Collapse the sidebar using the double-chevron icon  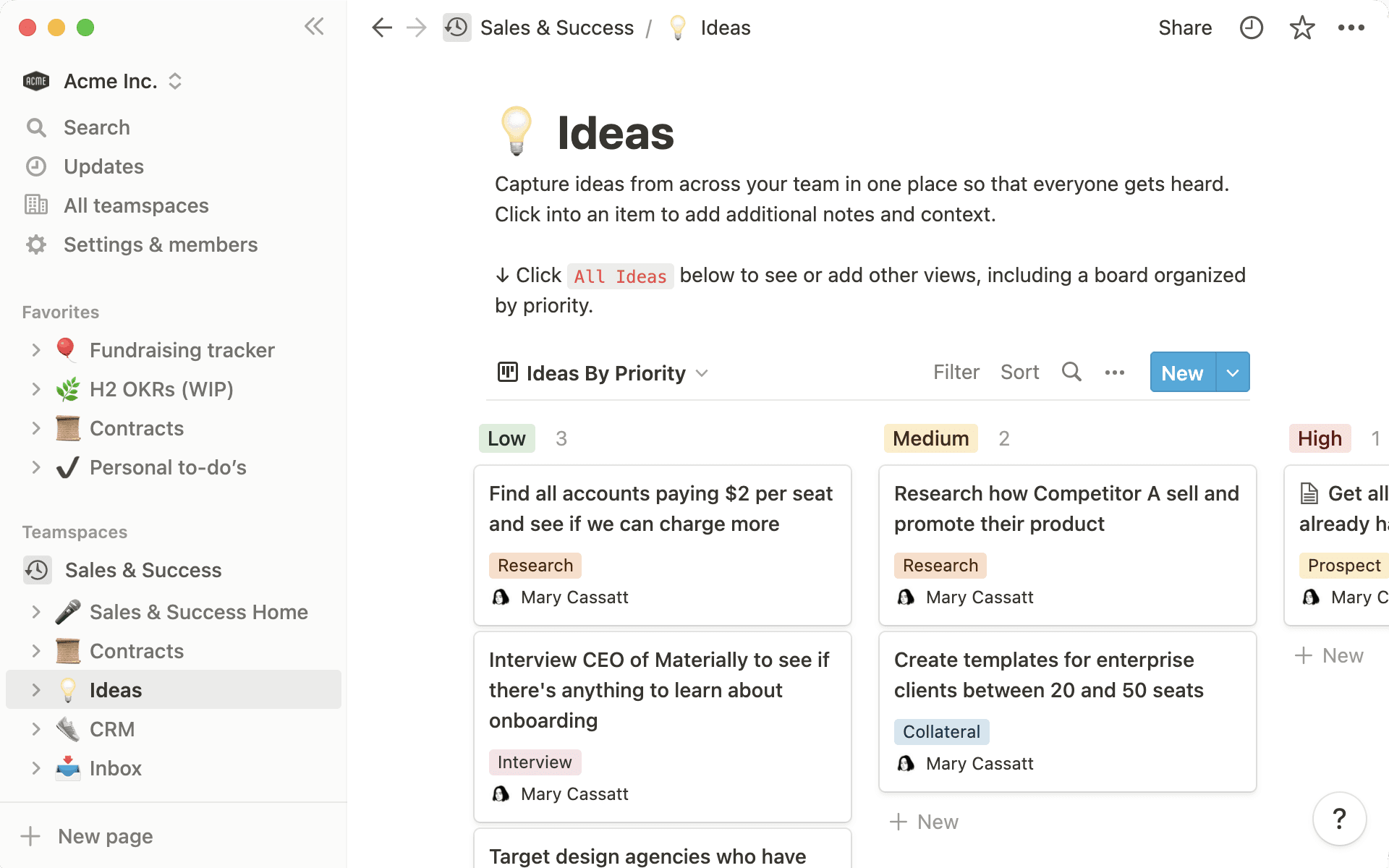click(314, 27)
